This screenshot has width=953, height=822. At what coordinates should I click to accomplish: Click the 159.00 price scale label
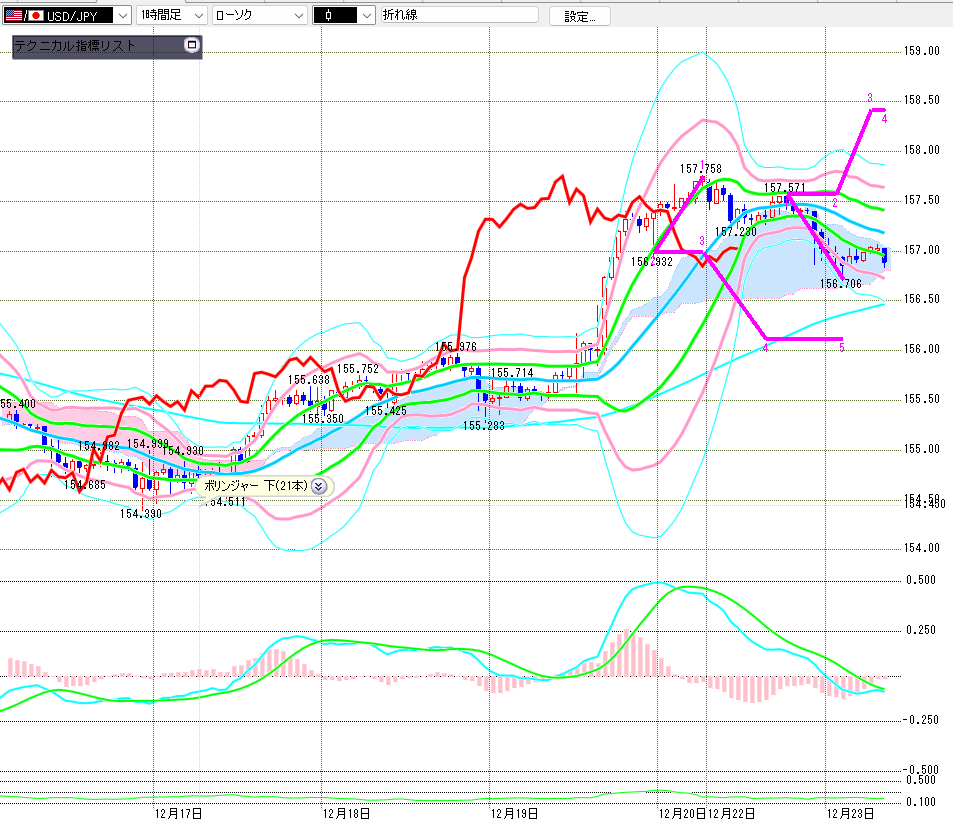[921, 51]
